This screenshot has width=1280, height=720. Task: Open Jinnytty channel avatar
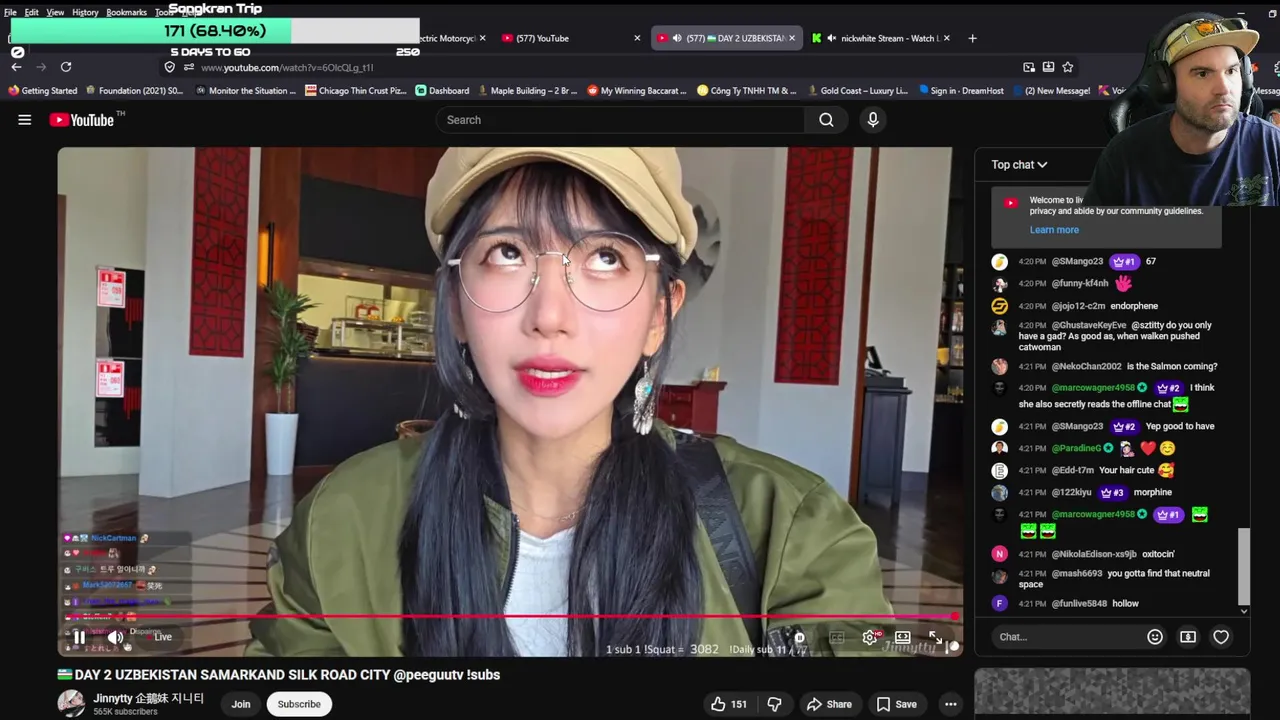(71, 703)
